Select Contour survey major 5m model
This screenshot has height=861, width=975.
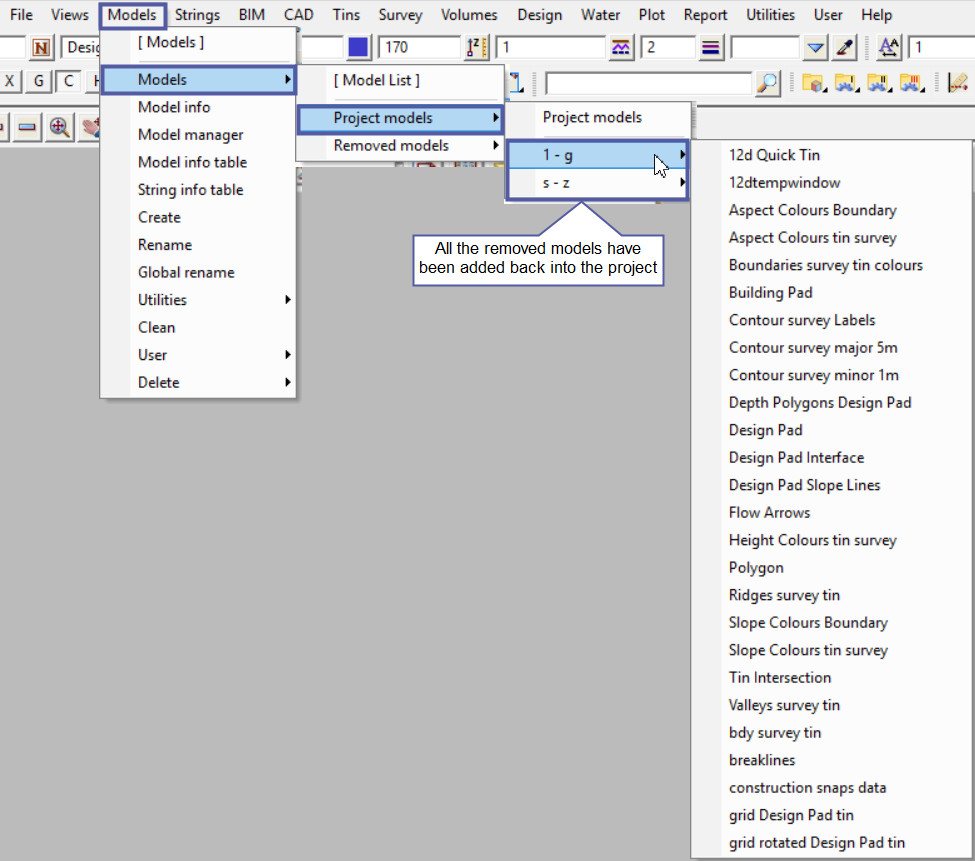(x=831, y=348)
